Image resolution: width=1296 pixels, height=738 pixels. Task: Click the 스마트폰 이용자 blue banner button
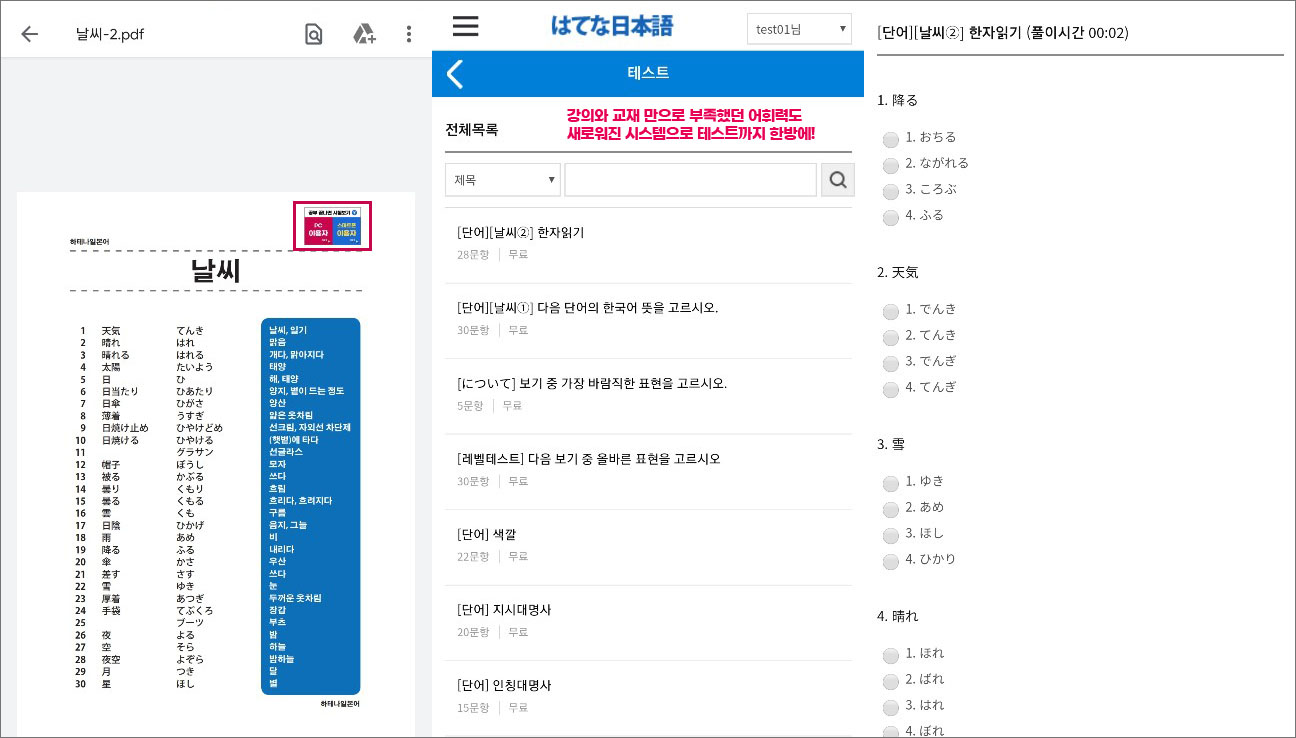[x=346, y=233]
